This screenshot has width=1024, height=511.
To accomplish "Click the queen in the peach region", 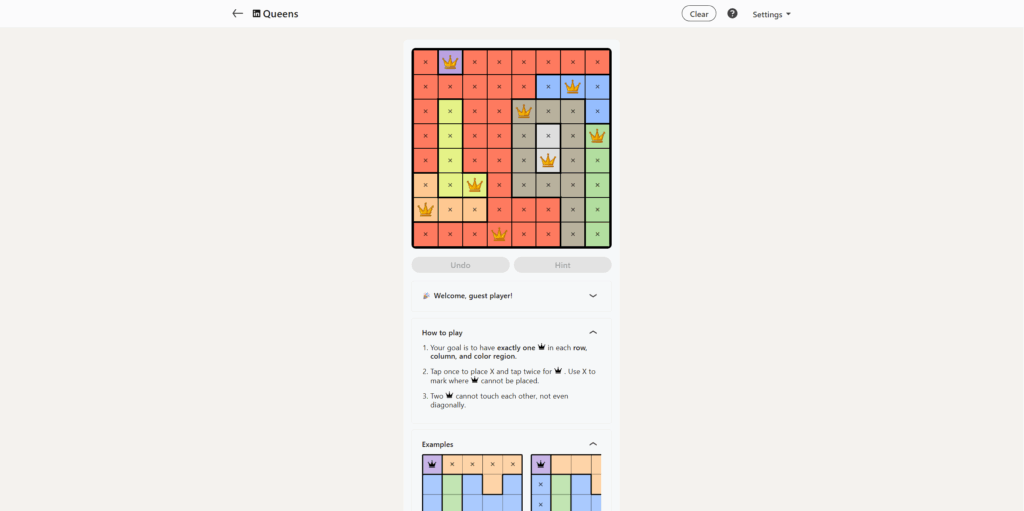I will point(426,210).
